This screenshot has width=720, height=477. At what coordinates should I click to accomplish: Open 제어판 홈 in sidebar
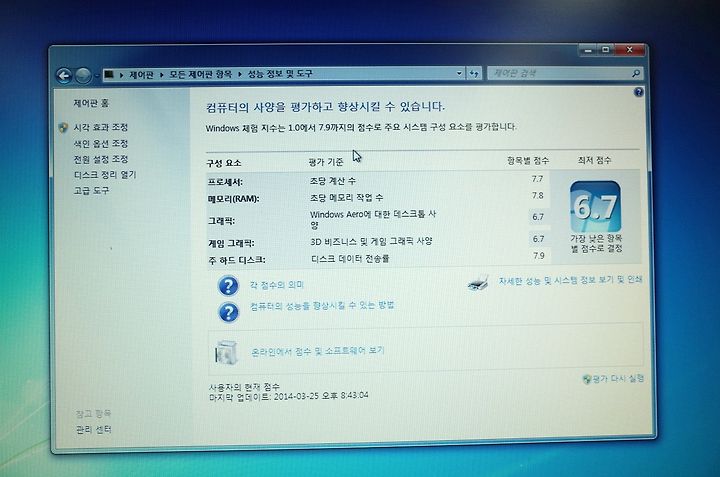pos(91,103)
